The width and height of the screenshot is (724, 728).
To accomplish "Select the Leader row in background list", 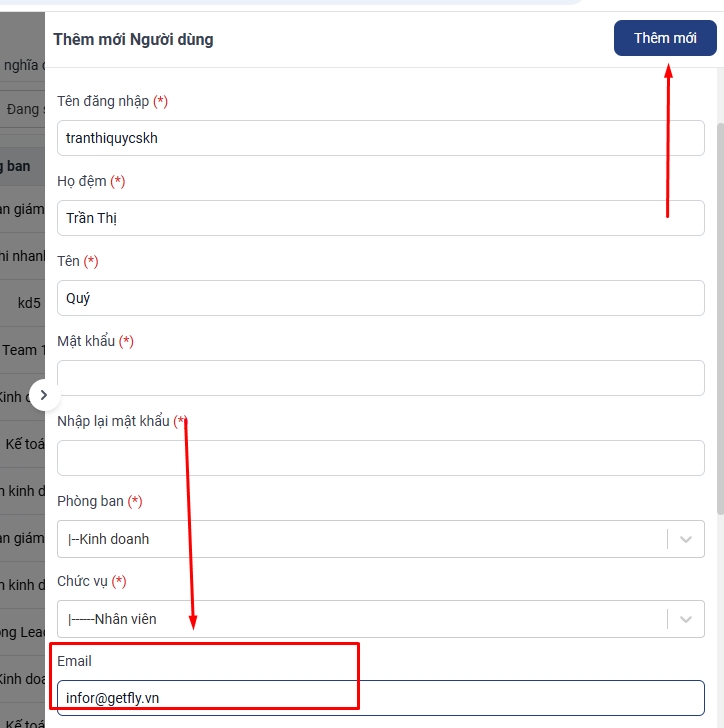I will tap(22, 632).
